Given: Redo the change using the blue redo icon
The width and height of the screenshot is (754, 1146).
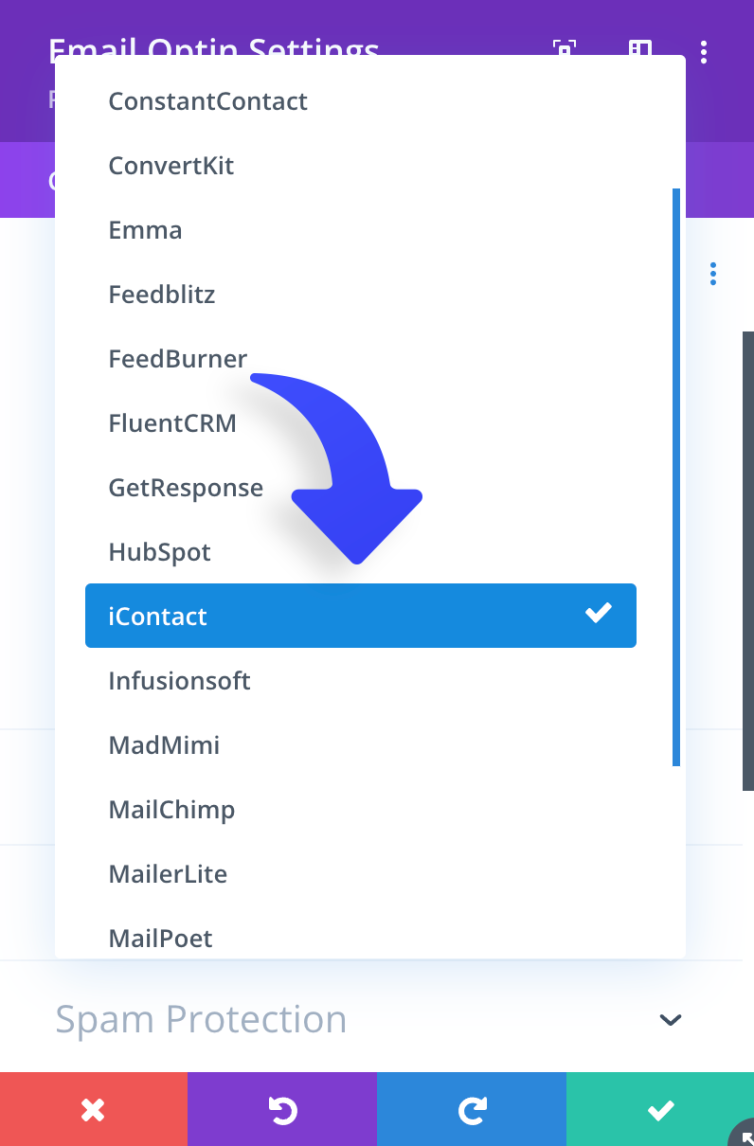Looking at the screenshot, I should 471,1109.
